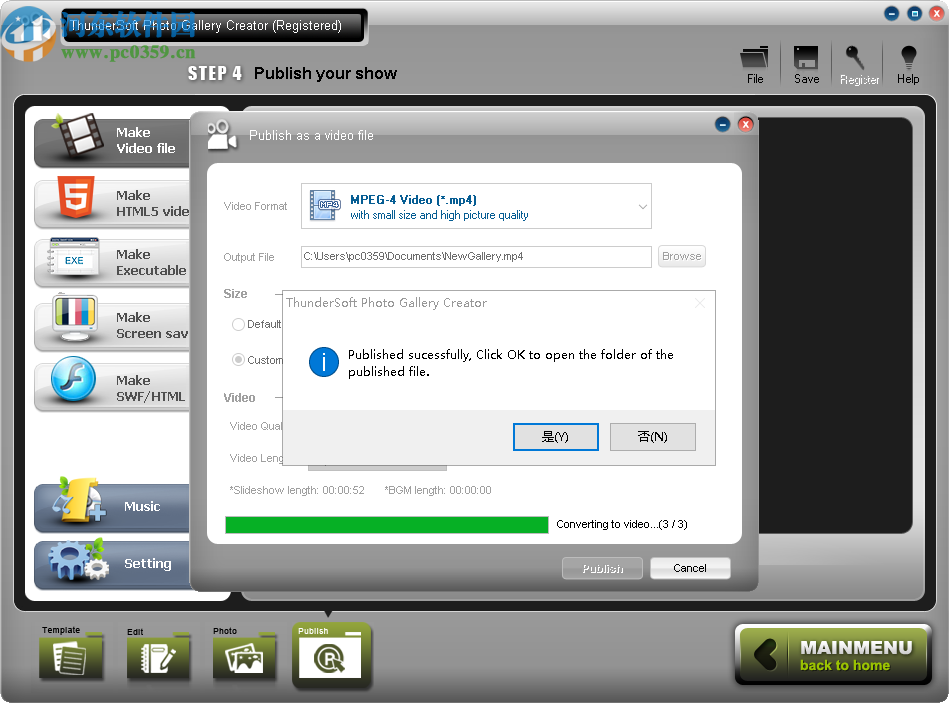The height and width of the screenshot is (703, 949).
Task: Minimize the Publish as video dialog
Action: (723, 125)
